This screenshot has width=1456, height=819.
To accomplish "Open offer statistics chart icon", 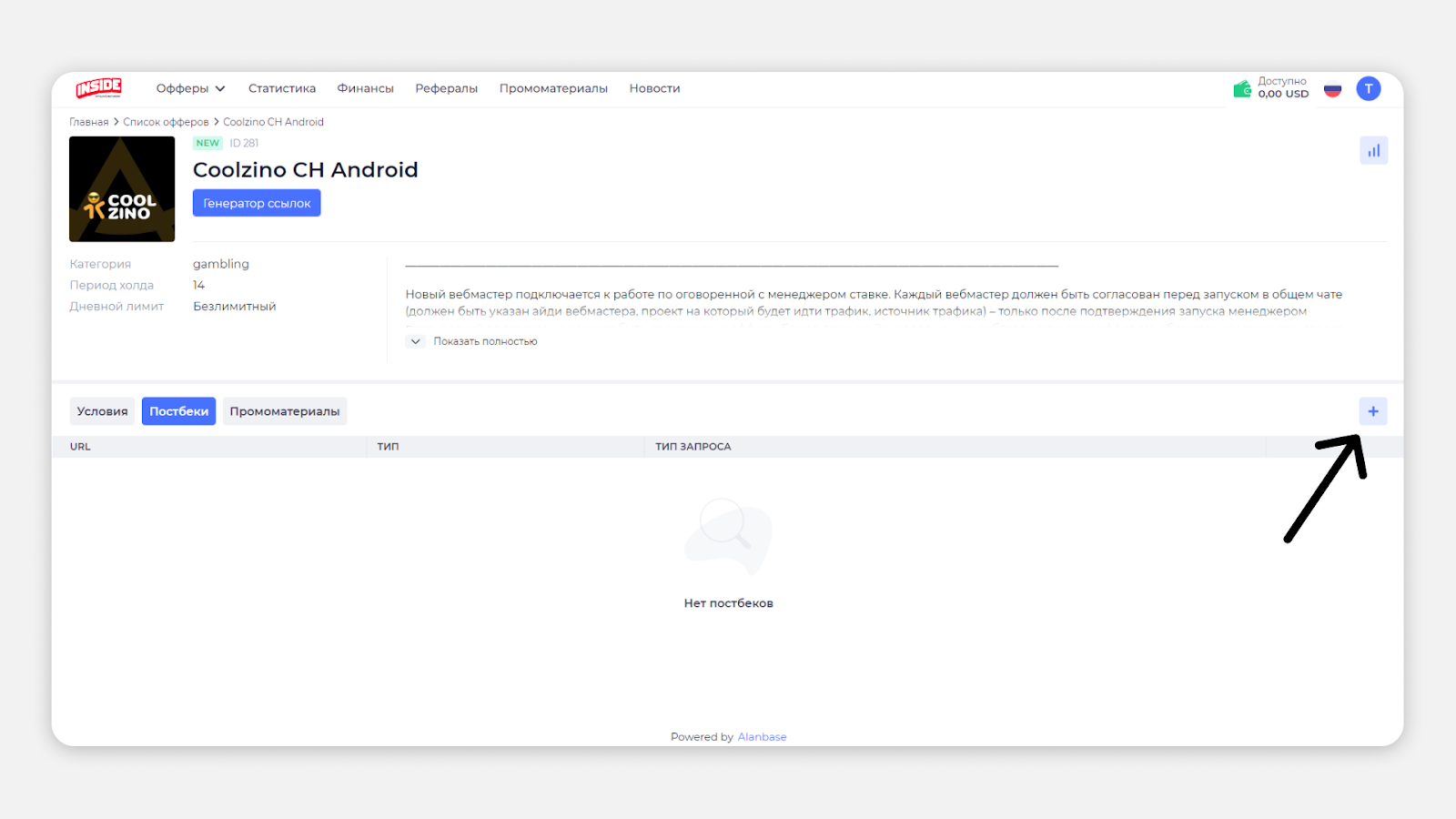I will pyautogui.click(x=1373, y=151).
